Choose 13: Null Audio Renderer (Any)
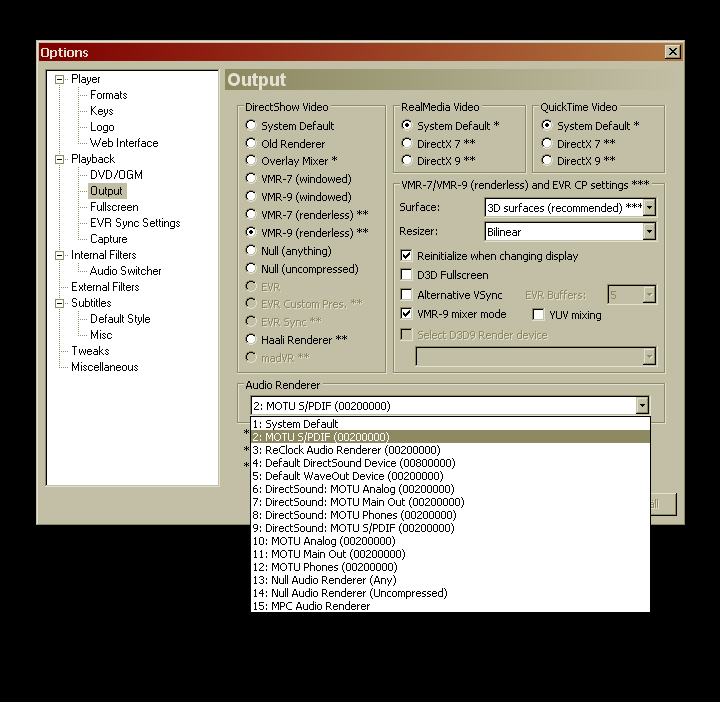Image resolution: width=720 pixels, height=702 pixels. click(450, 580)
